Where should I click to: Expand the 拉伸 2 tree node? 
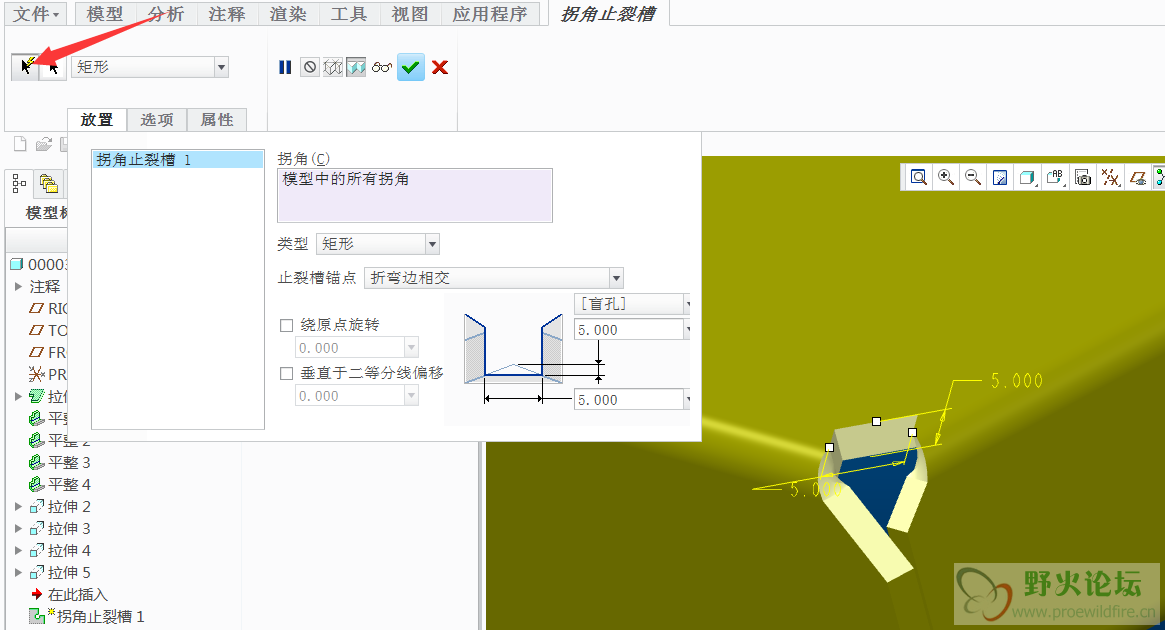(19, 507)
